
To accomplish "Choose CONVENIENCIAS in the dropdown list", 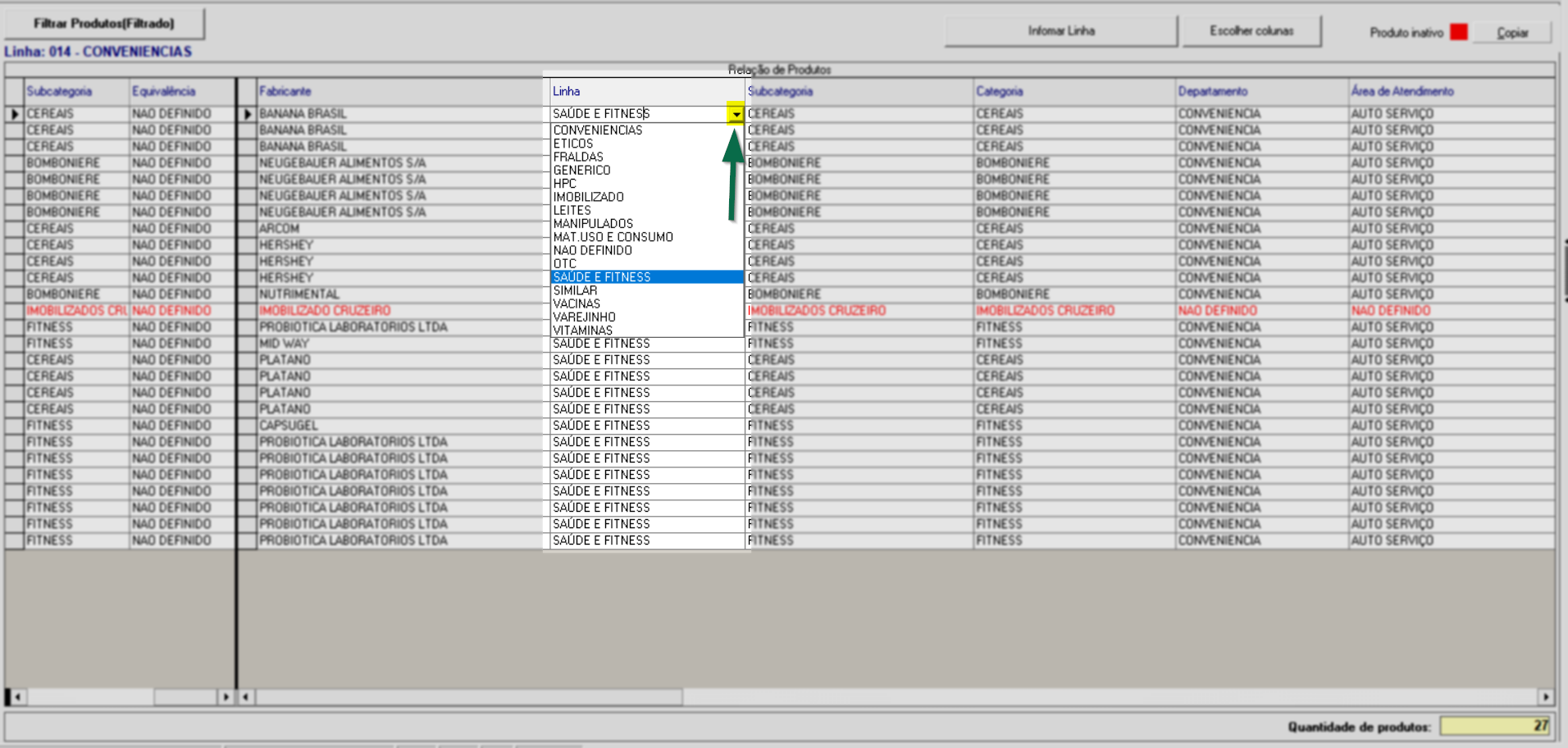I will pyautogui.click(x=598, y=130).
